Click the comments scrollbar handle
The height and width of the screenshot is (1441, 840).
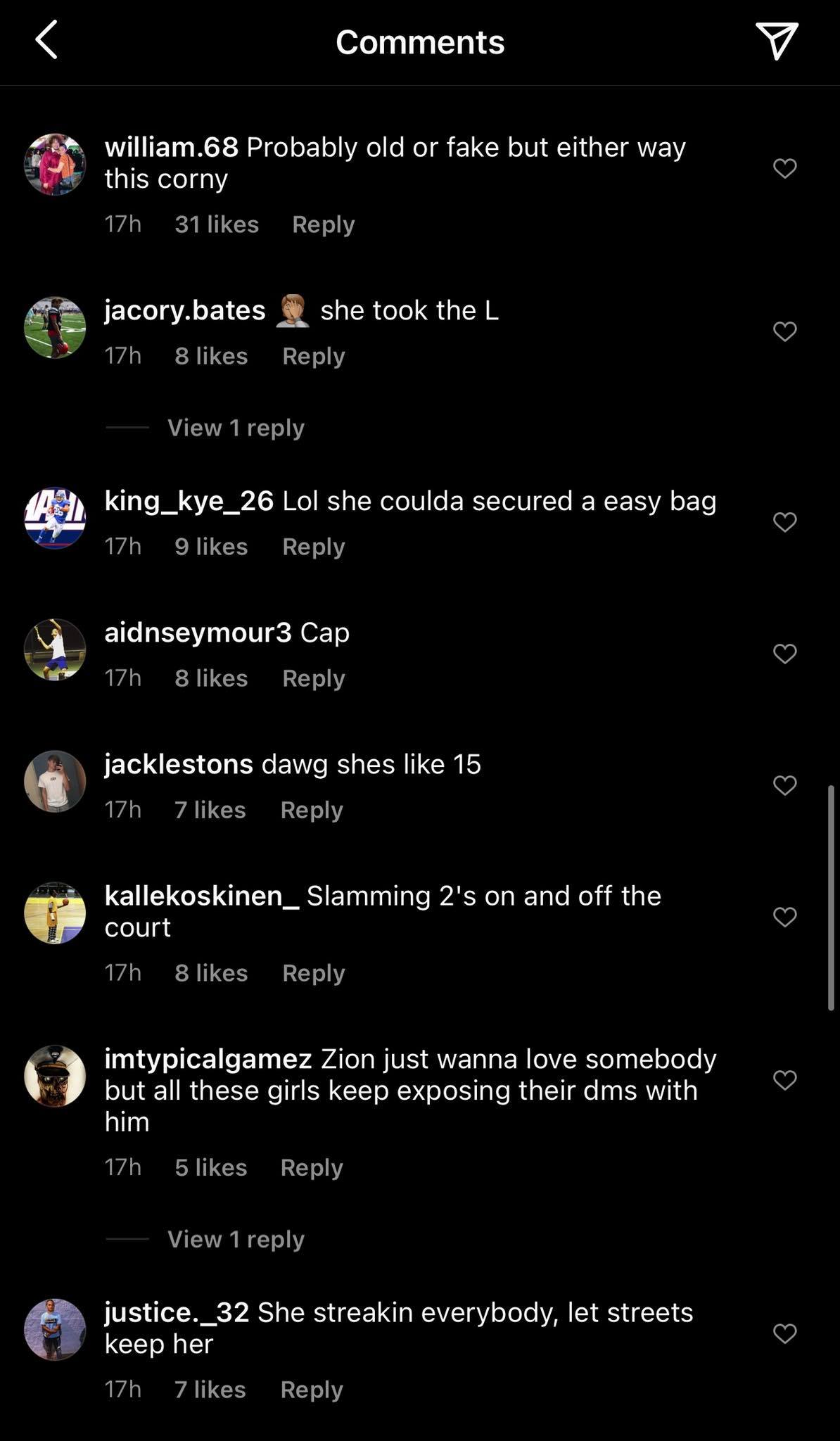831,897
